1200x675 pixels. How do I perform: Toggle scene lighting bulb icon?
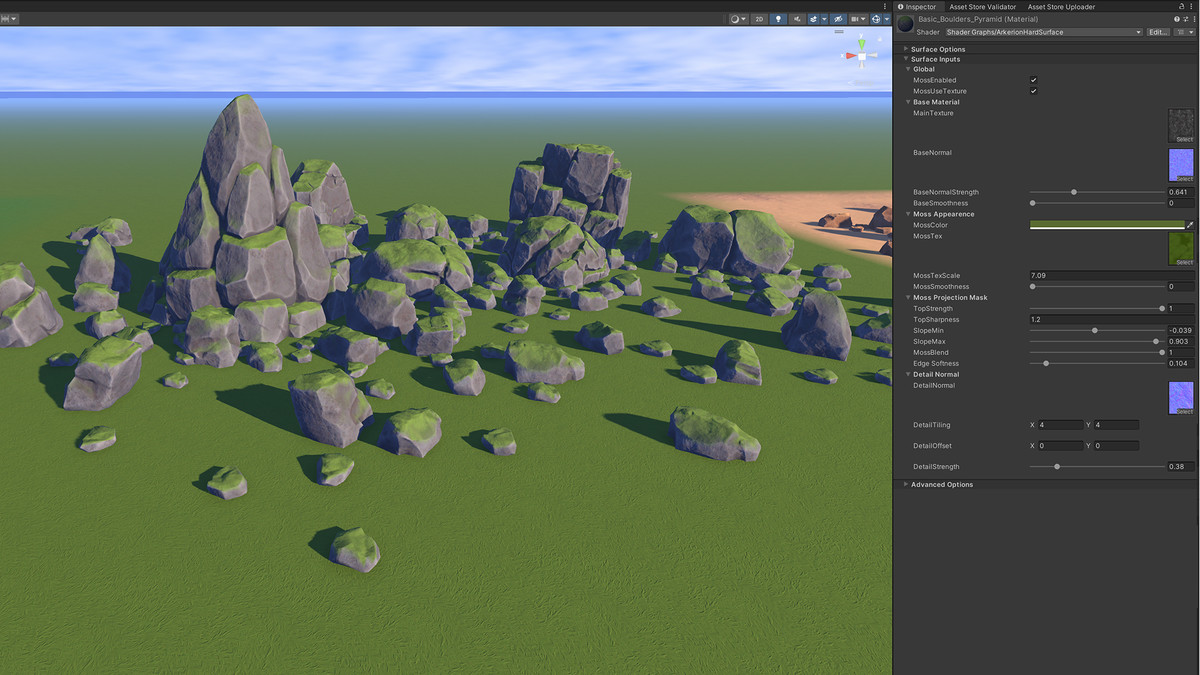778,19
